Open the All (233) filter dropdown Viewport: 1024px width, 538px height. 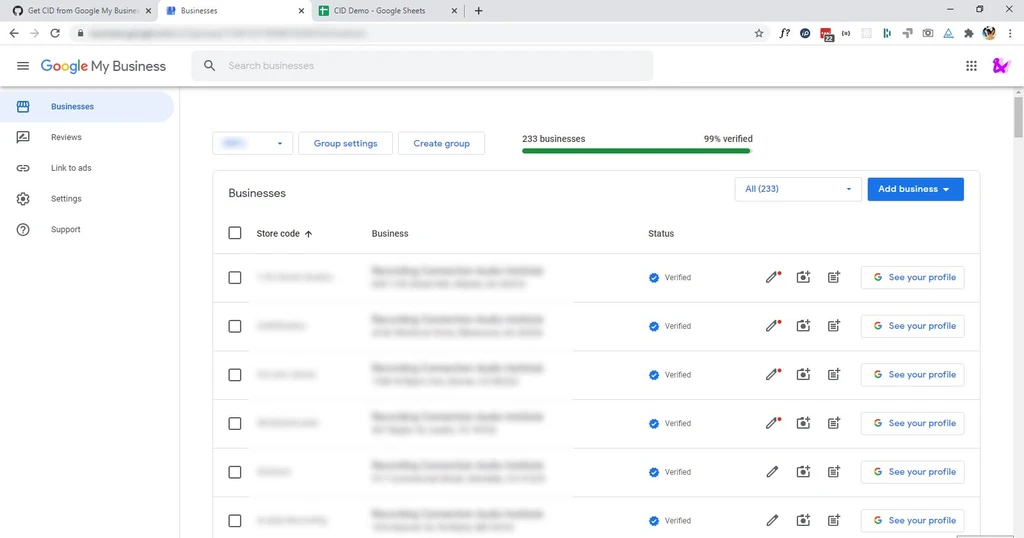click(797, 189)
